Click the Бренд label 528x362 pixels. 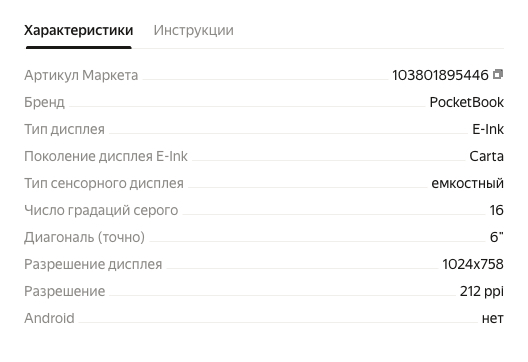pos(44,102)
